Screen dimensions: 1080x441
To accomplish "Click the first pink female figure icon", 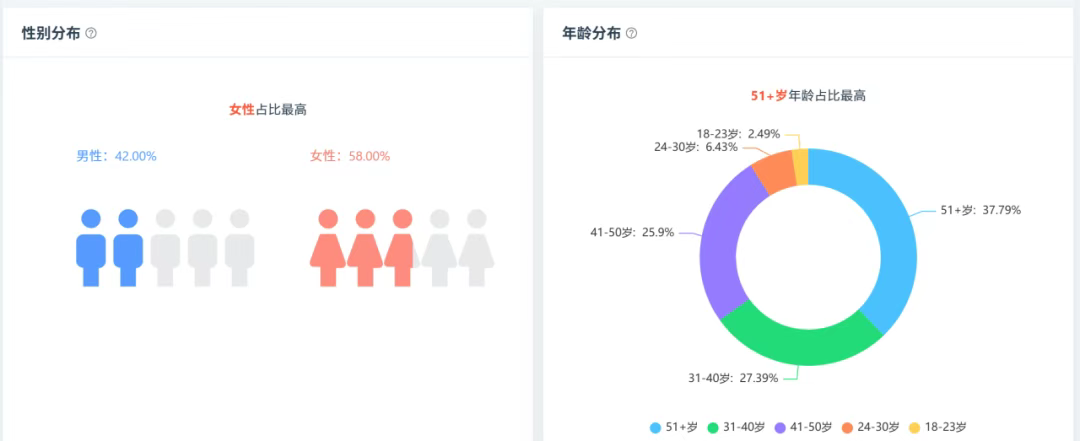I will pos(327,246).
